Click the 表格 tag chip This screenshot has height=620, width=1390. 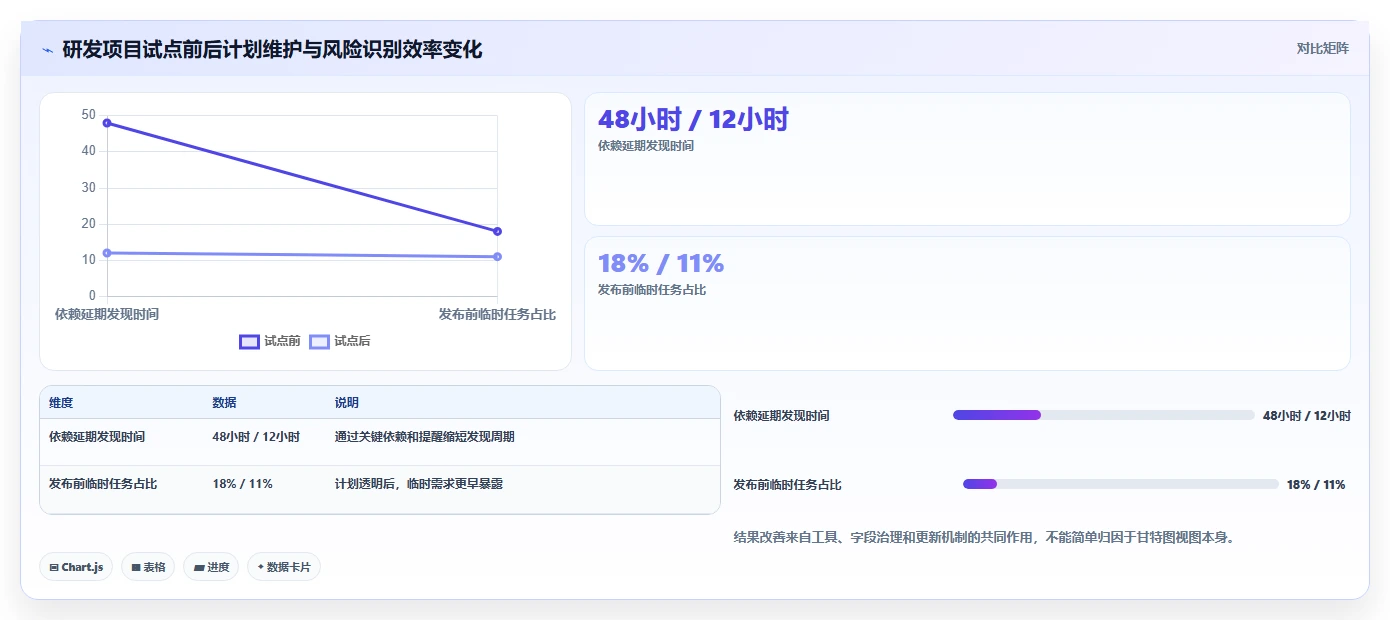148,567
